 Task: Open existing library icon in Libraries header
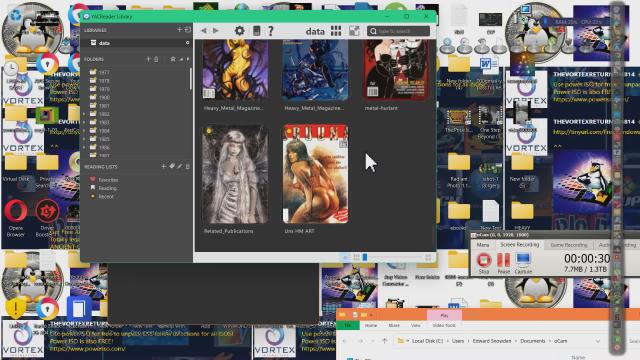(188, 30)
